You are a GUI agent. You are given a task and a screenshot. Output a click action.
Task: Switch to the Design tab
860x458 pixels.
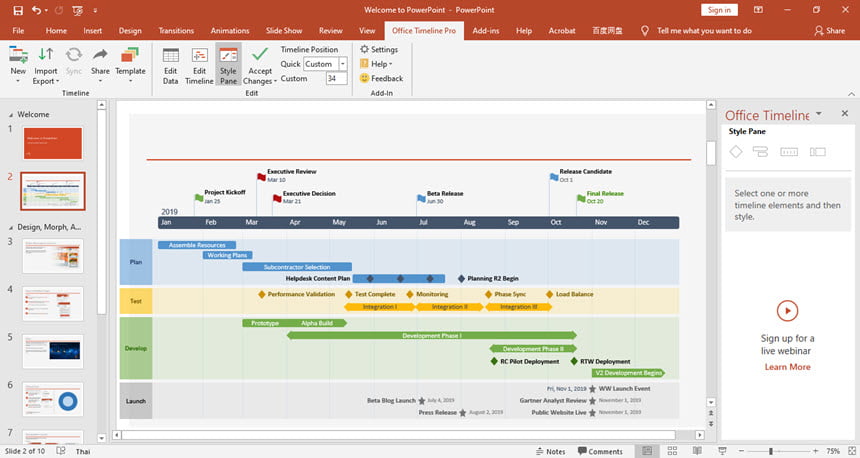pos(130,31)
